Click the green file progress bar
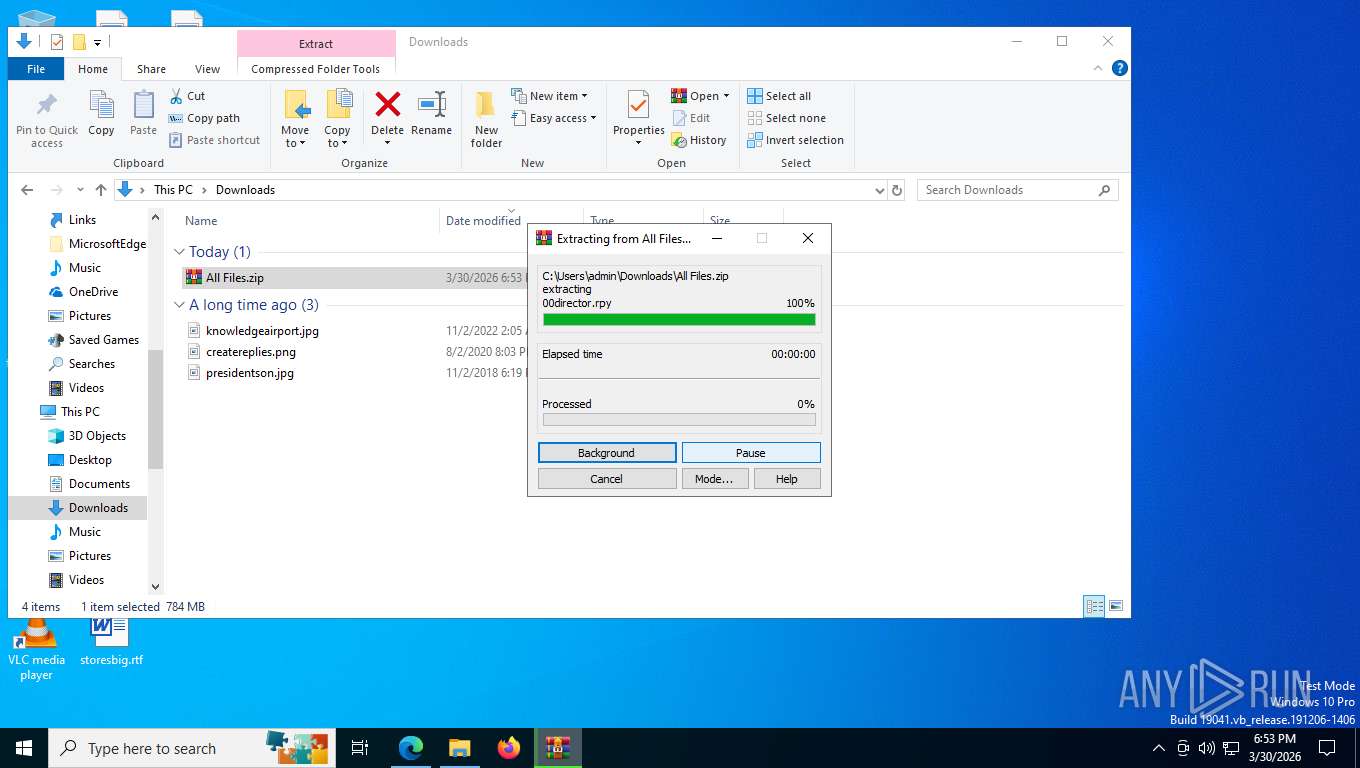This screenshot has width=1360, height=768. [x=679, y=320]
